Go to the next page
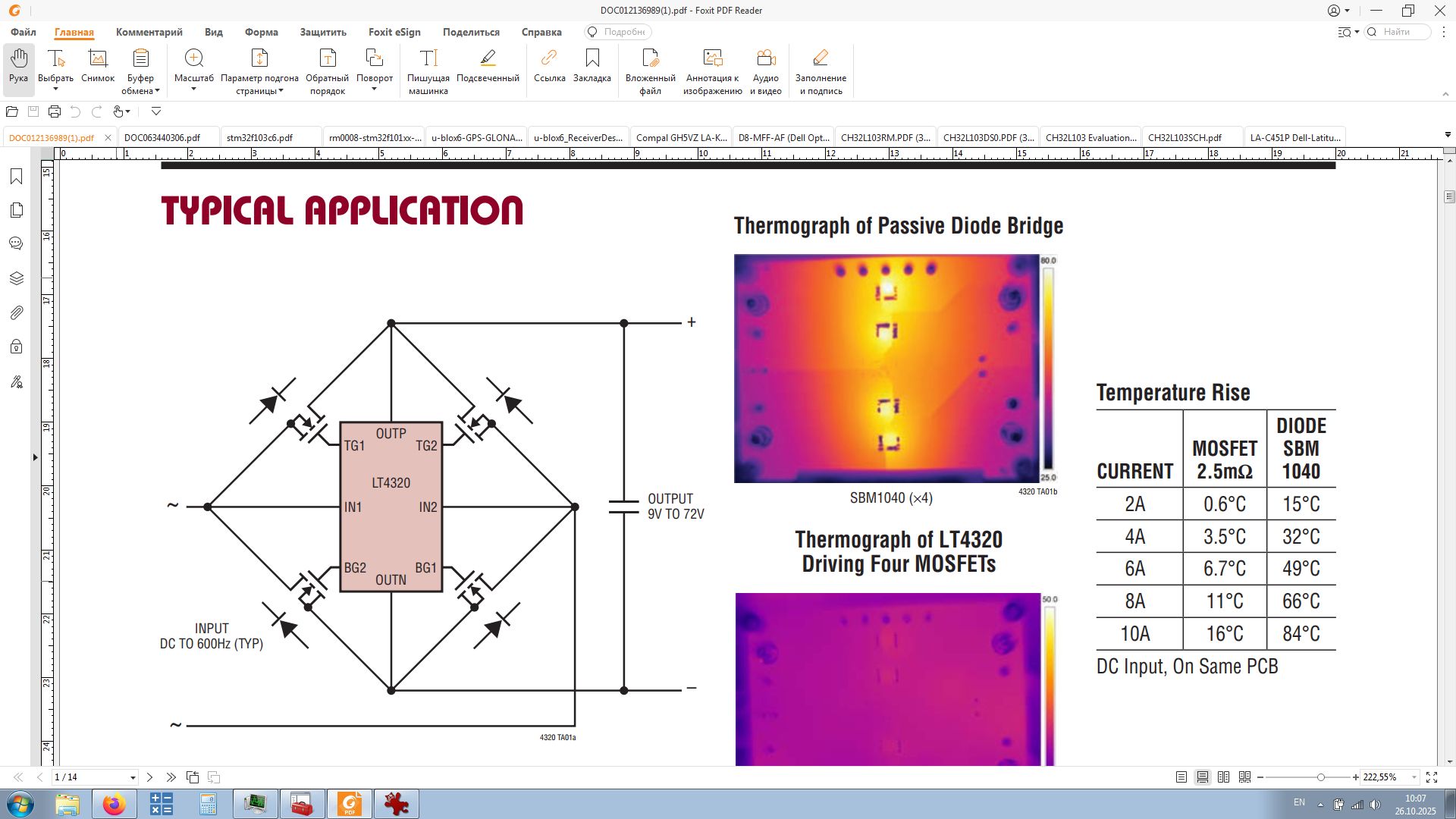Screen dimensions: 1456x819 (149, 777)
